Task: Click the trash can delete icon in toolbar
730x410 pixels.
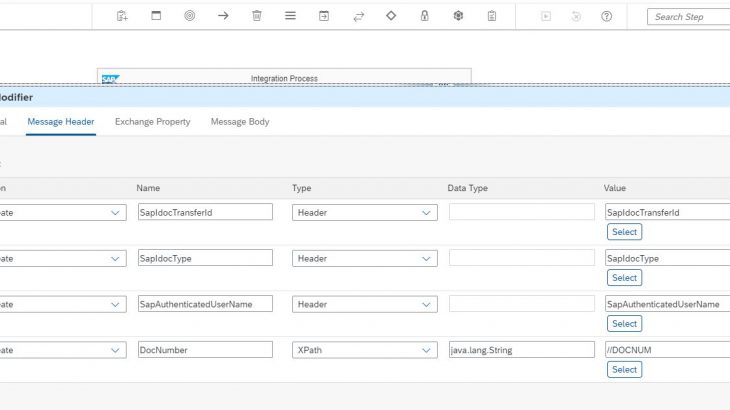Action: click(x=257, y=16)
